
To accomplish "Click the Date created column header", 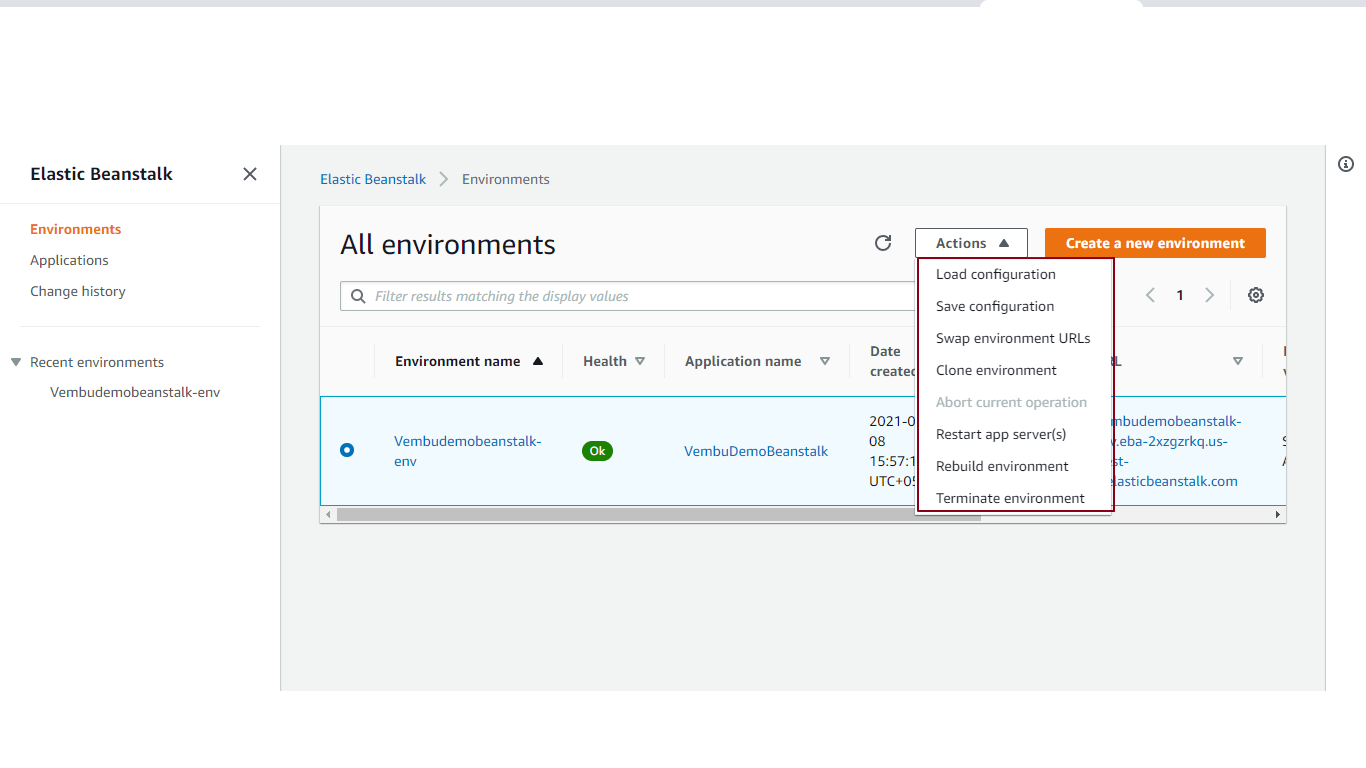I will [893, 361].
